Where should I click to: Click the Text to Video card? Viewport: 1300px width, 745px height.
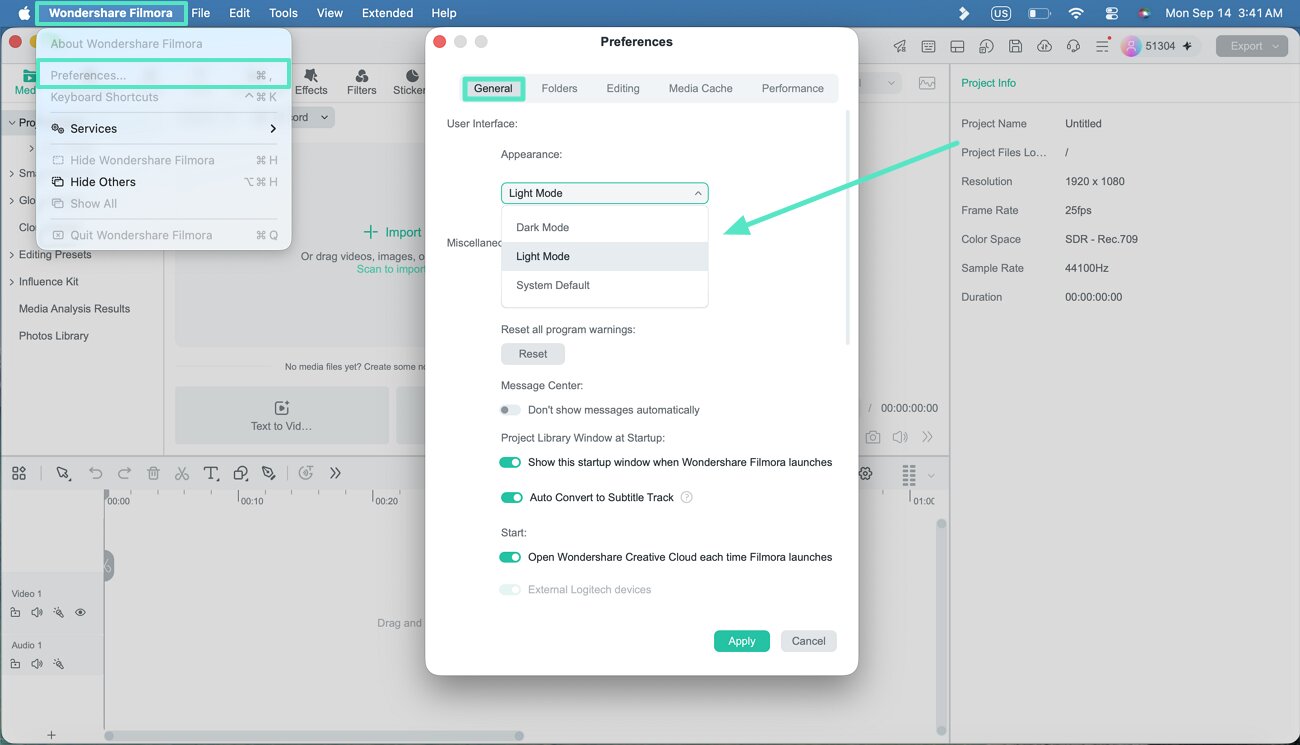click(x=282, y=416)
